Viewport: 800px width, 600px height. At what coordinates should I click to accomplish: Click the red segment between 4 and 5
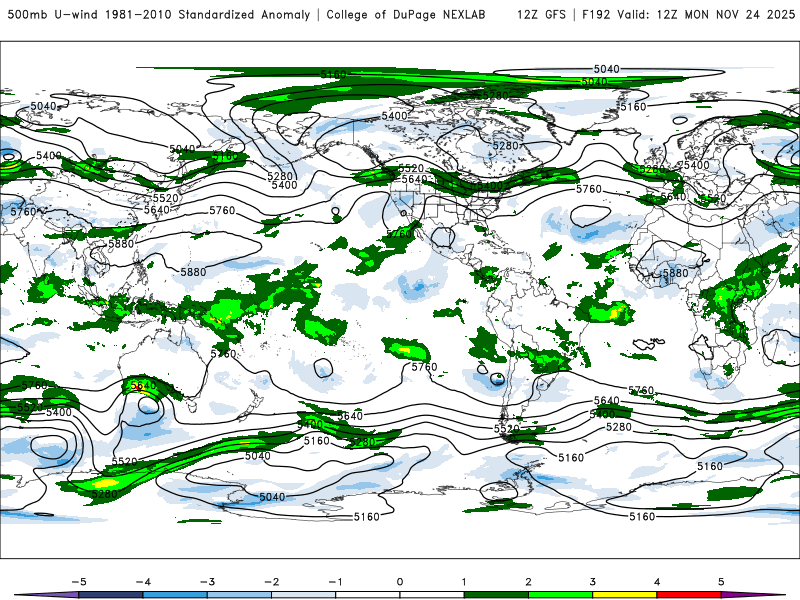coord(689,595)
